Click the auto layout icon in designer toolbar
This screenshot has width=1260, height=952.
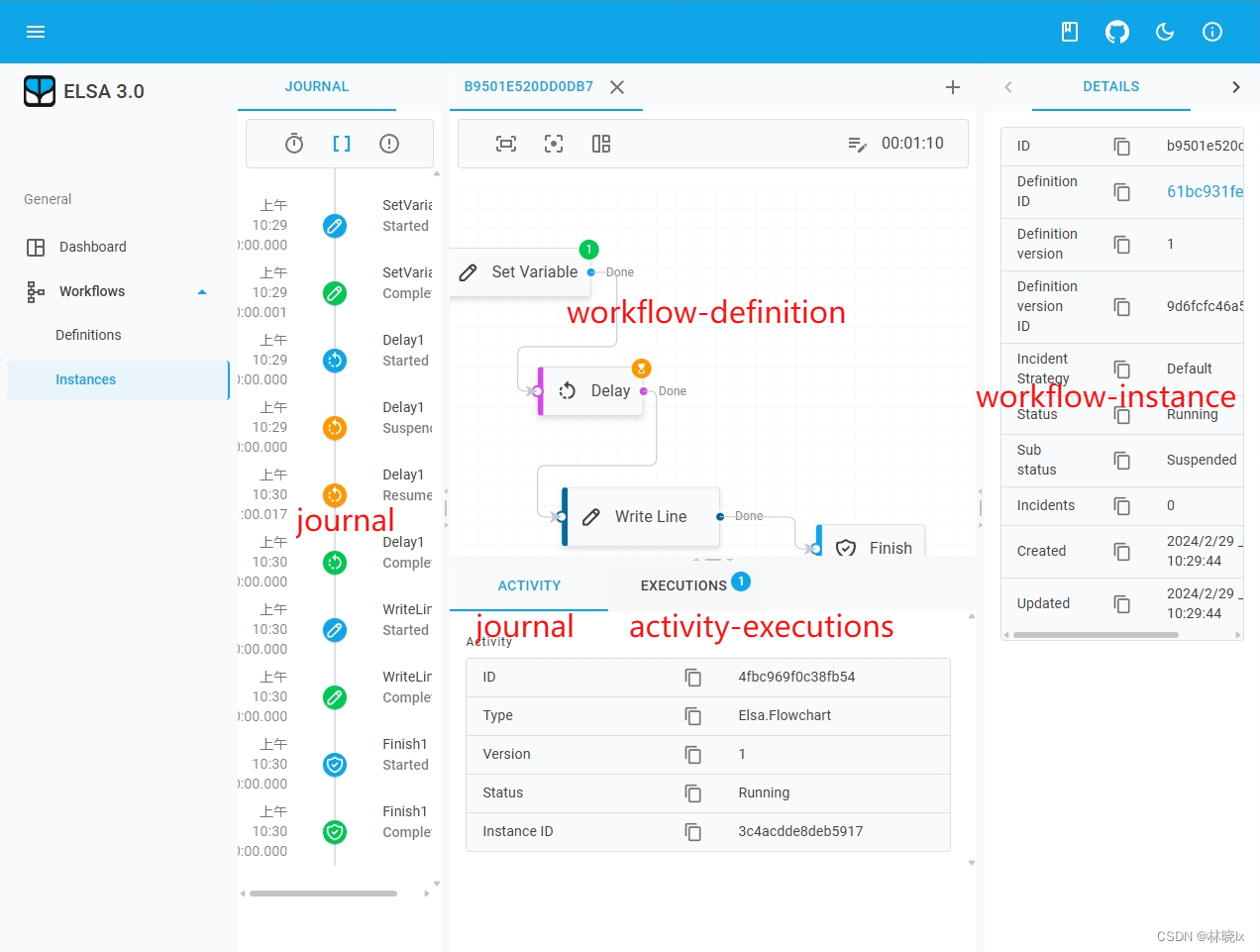coord(601,144)
